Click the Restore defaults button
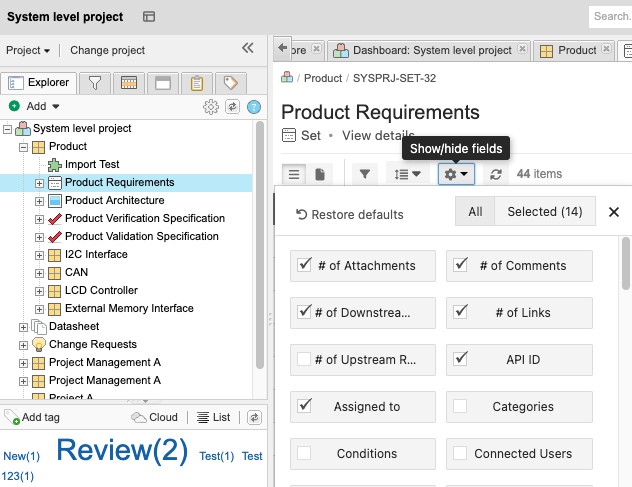 coord(350,214)
